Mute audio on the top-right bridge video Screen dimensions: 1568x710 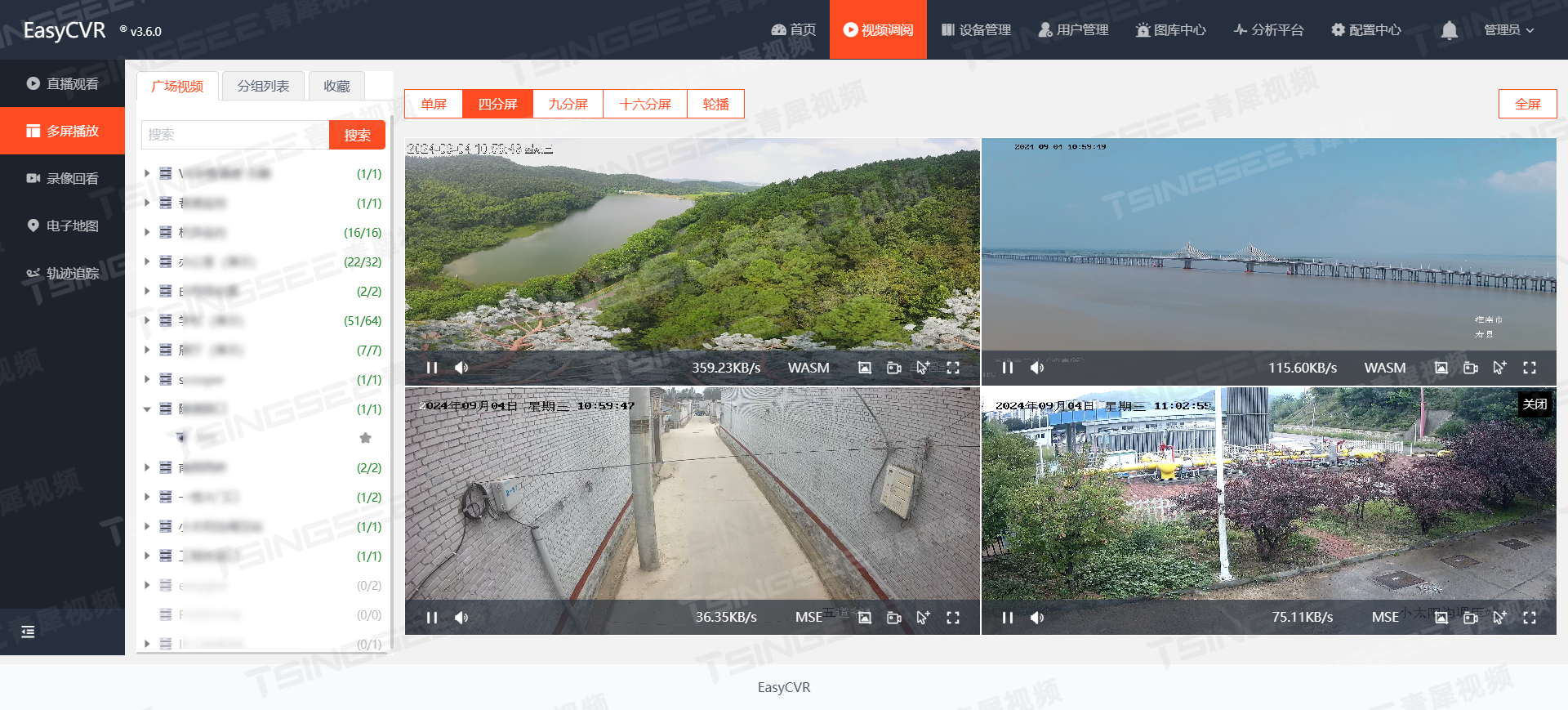tap(1037, 368)
